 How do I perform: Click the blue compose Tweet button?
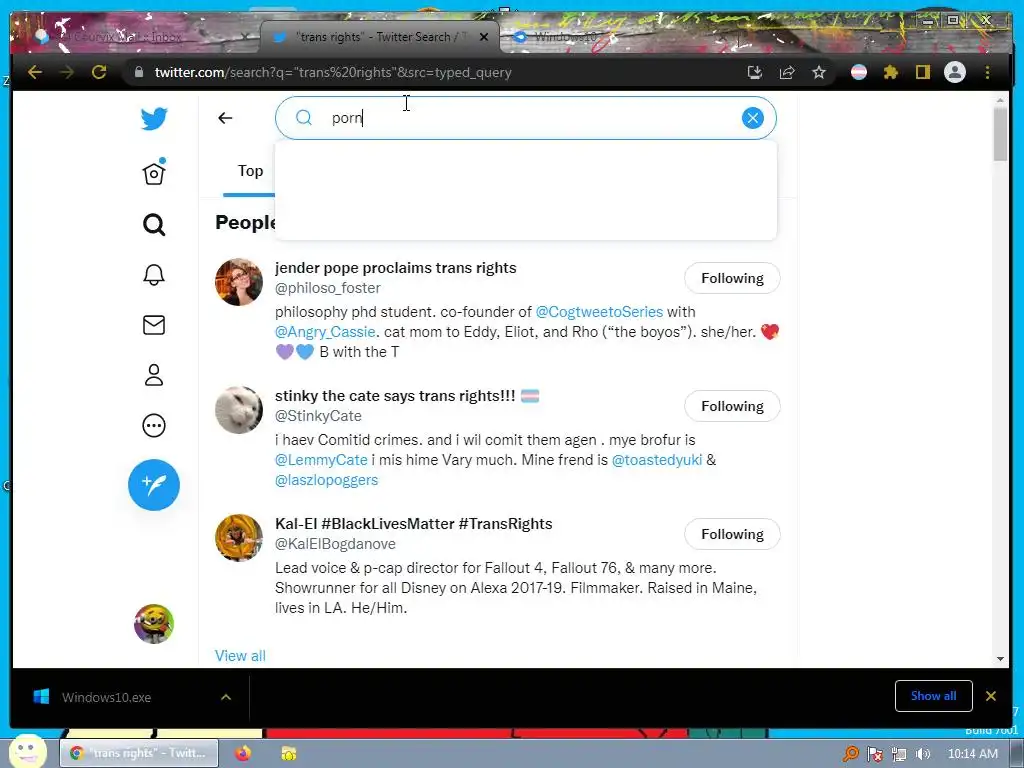point(154,485)
